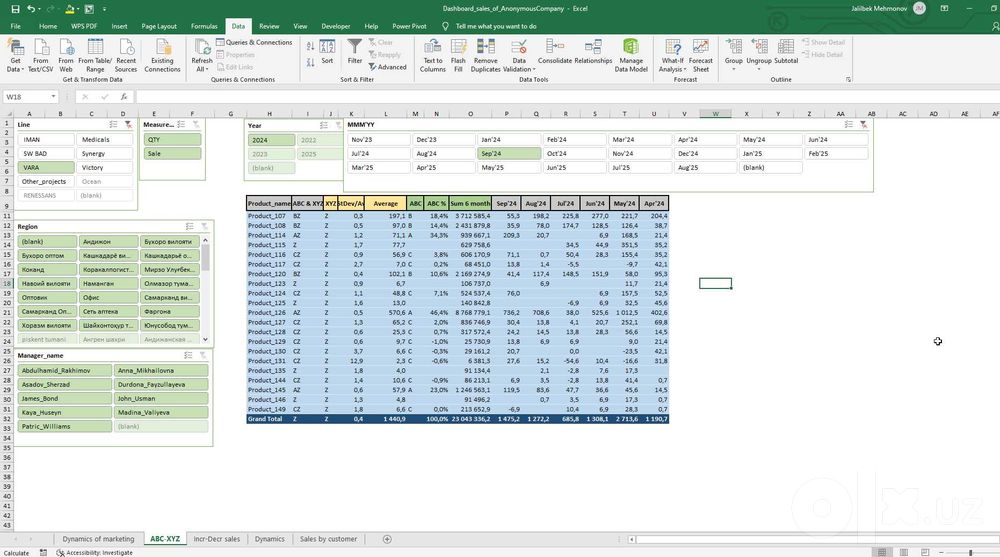Image resolution: width=1000 pixels, height=557 pixels.
Task: Open Manage Data Model
Action: pyautogui.click(x=631, y=55)
